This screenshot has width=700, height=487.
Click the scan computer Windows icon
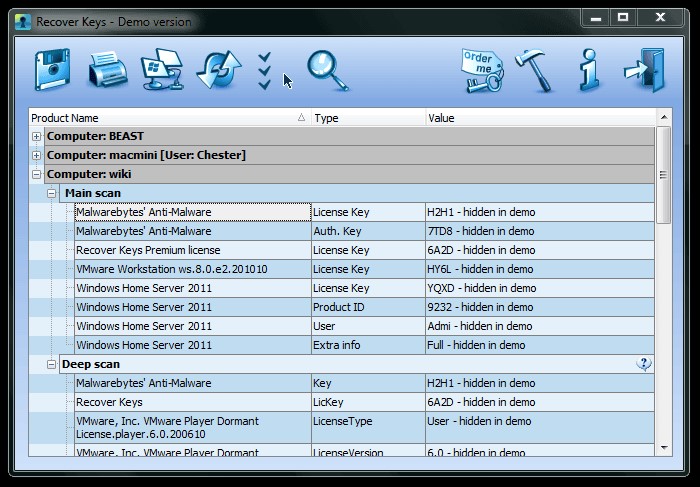tap(162, 70)
